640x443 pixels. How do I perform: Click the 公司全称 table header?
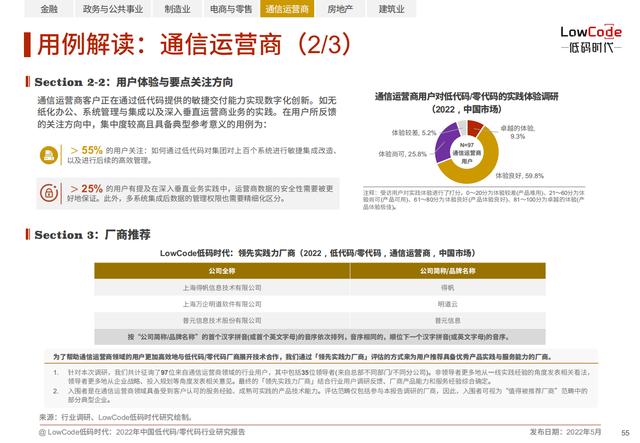[222, 271]
